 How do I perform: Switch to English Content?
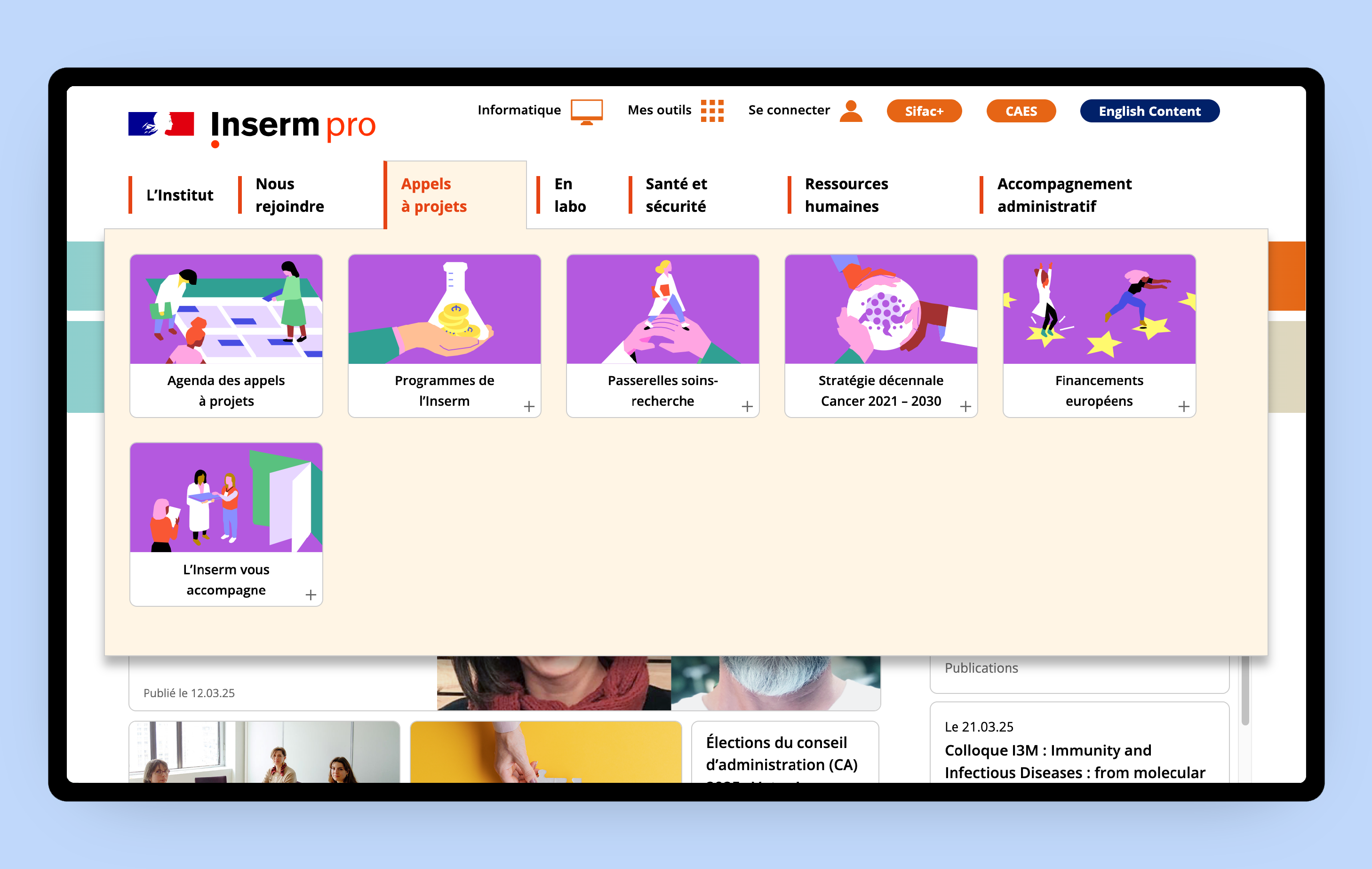point(1149,111)
